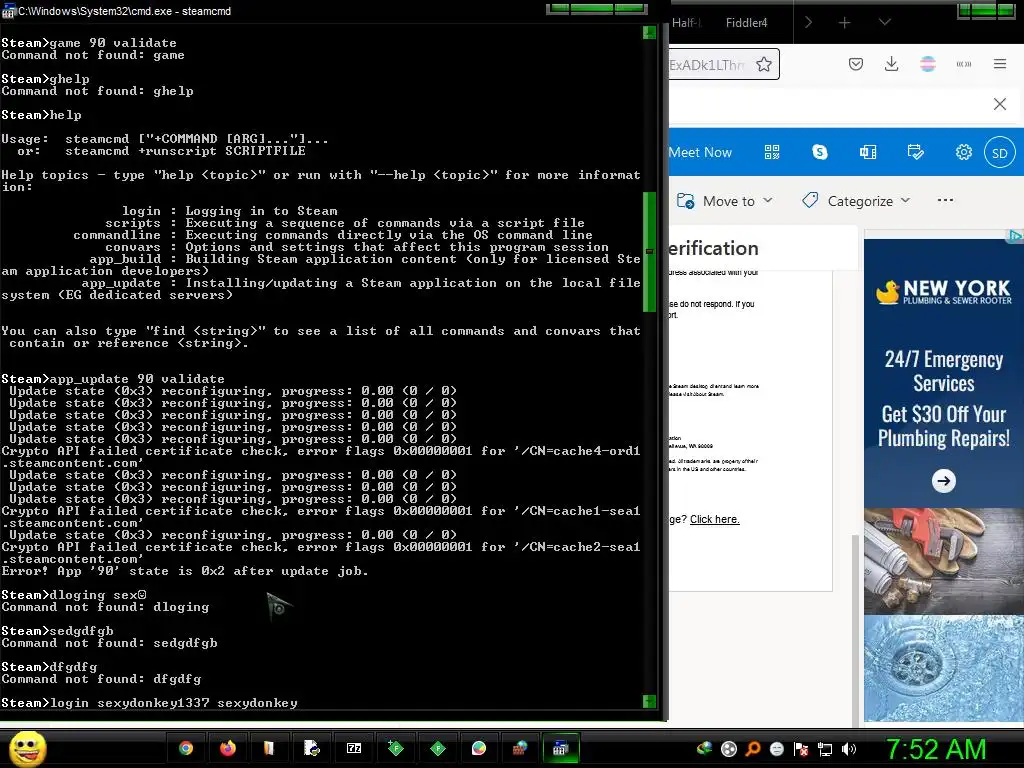Dismiss the notification bar with X
This screenshot has height=768, width=1024.
pyautogui.click(x=1000, y=104)
